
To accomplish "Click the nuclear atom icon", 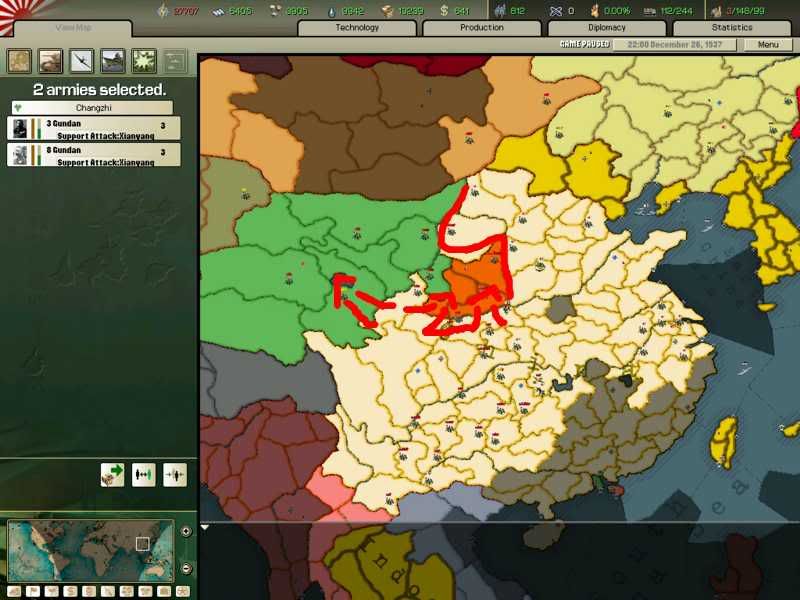I will [x=556, y=11].
